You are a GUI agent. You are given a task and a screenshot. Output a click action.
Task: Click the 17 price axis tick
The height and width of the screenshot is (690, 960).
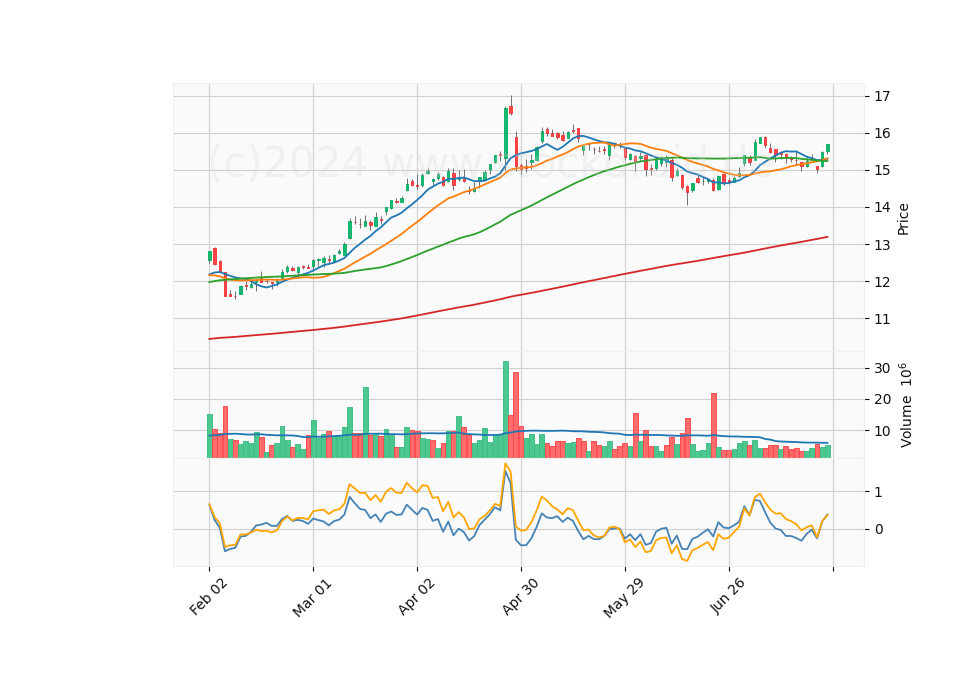click(882, 96)
